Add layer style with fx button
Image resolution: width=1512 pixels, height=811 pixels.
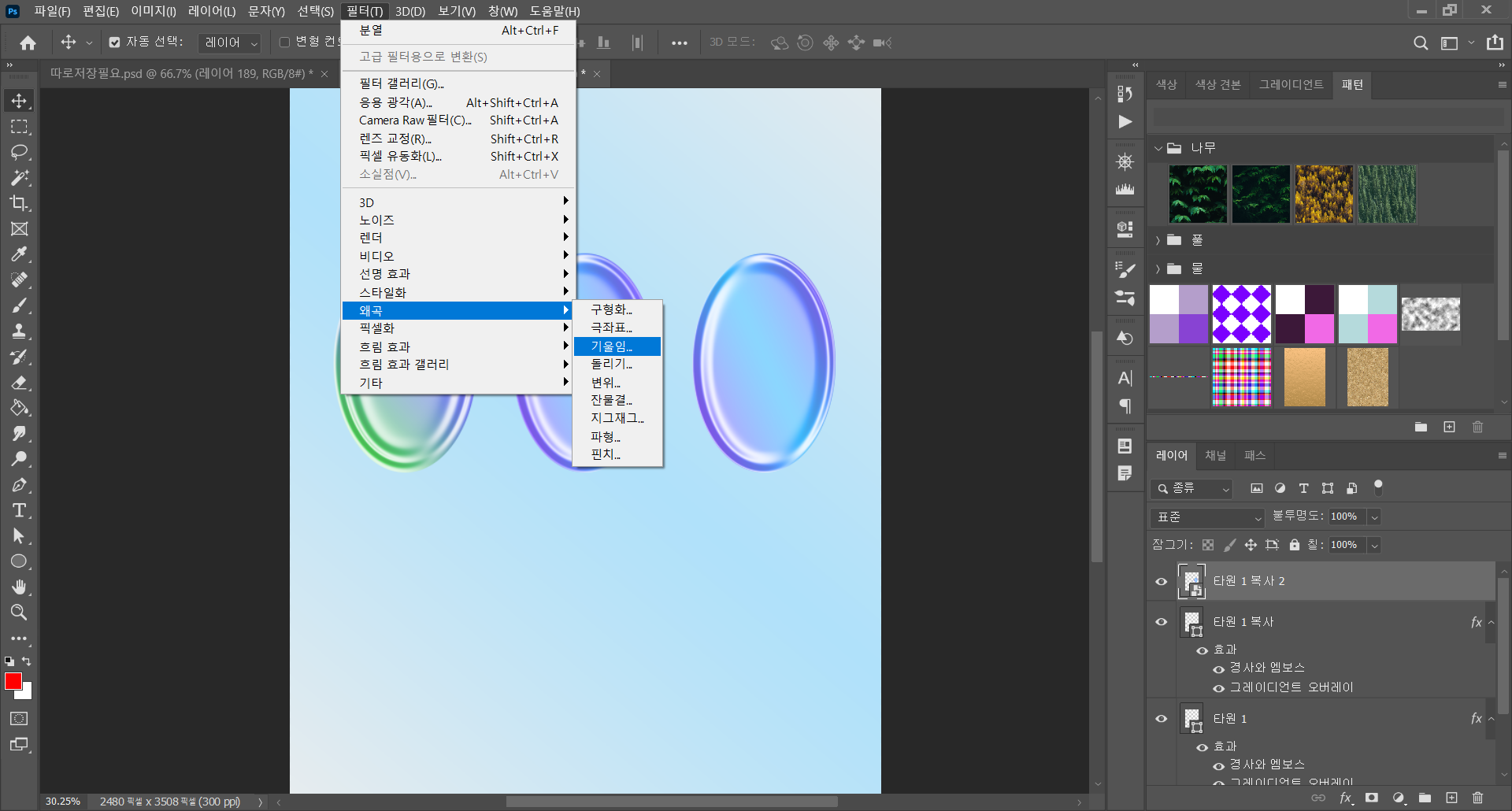(x=1346, y=798)
